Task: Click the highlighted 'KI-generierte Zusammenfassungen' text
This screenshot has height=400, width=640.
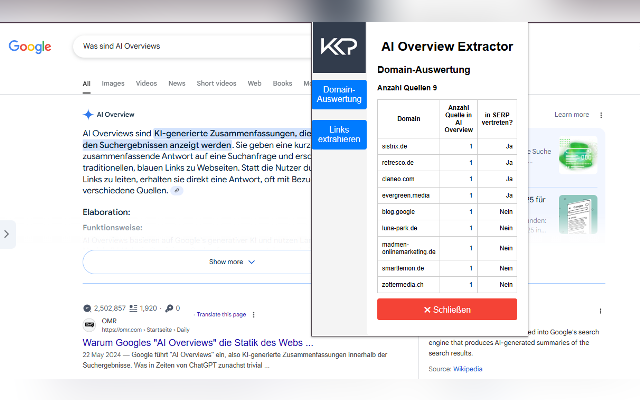Action: [225, 133]
